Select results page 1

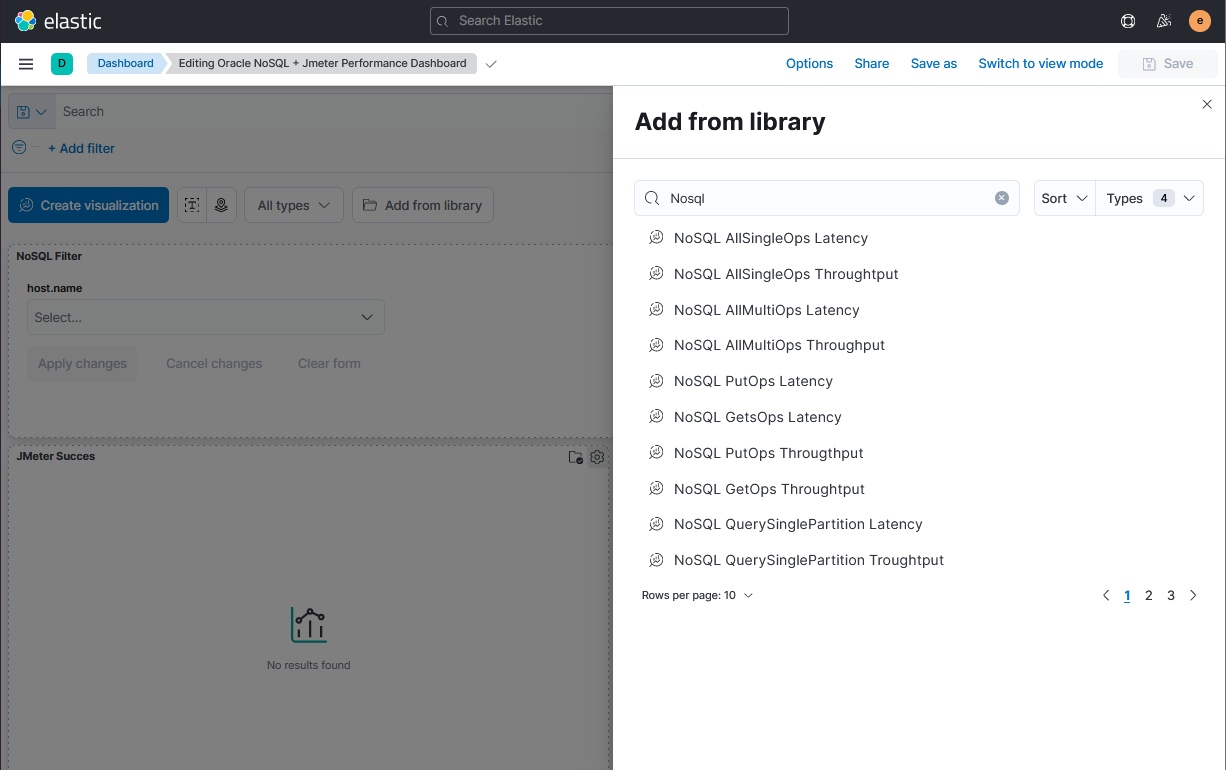coord(1127,595)
